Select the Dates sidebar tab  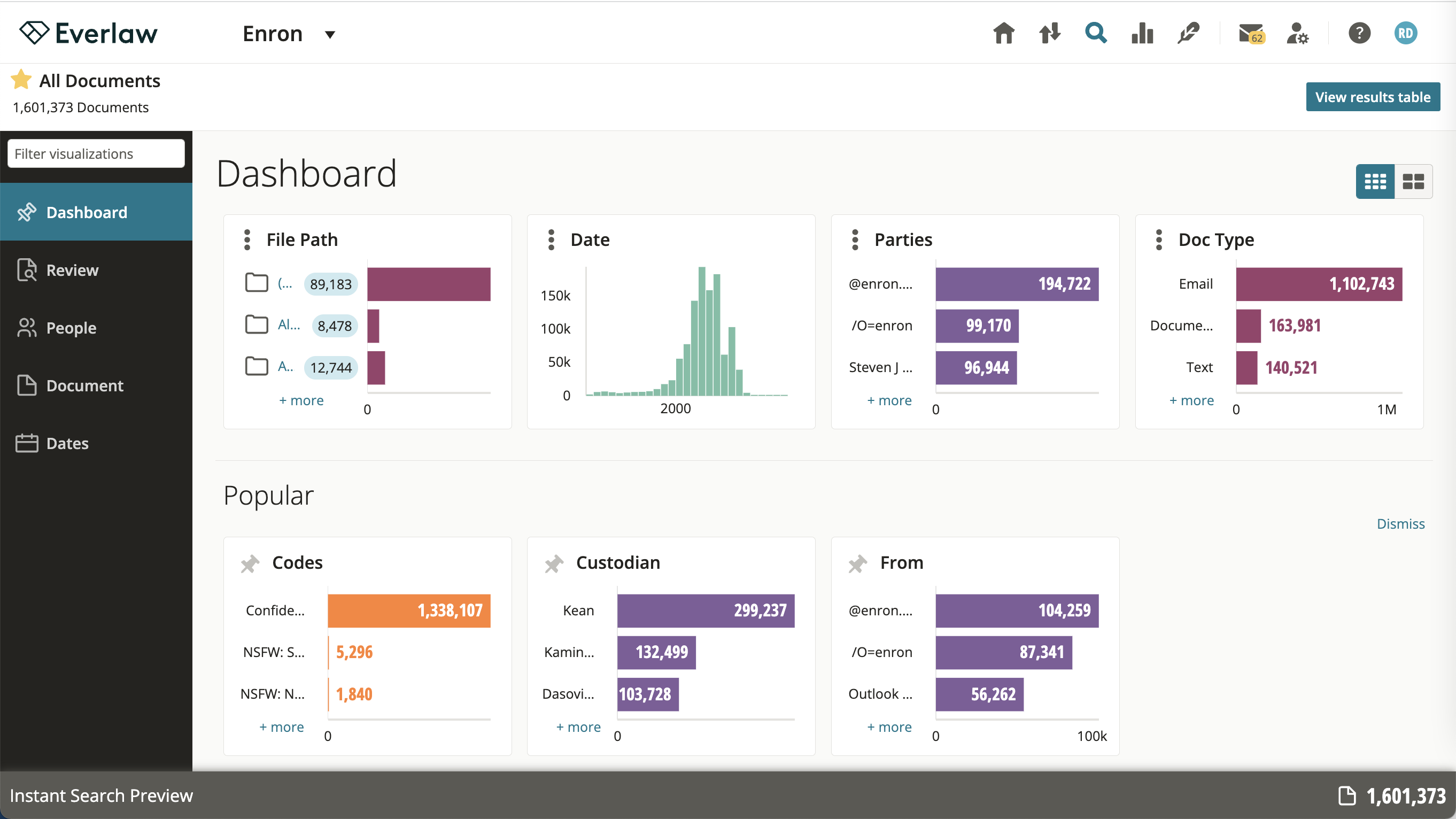click(x=96, y=443)
